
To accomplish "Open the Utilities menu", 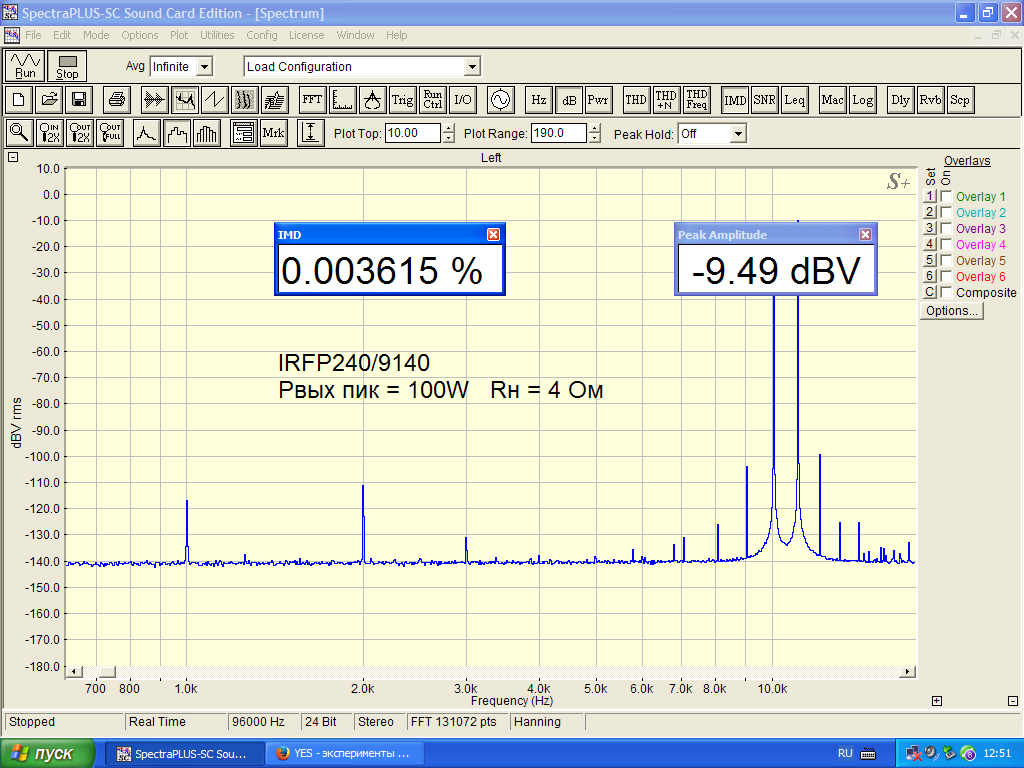I will 217,35.
